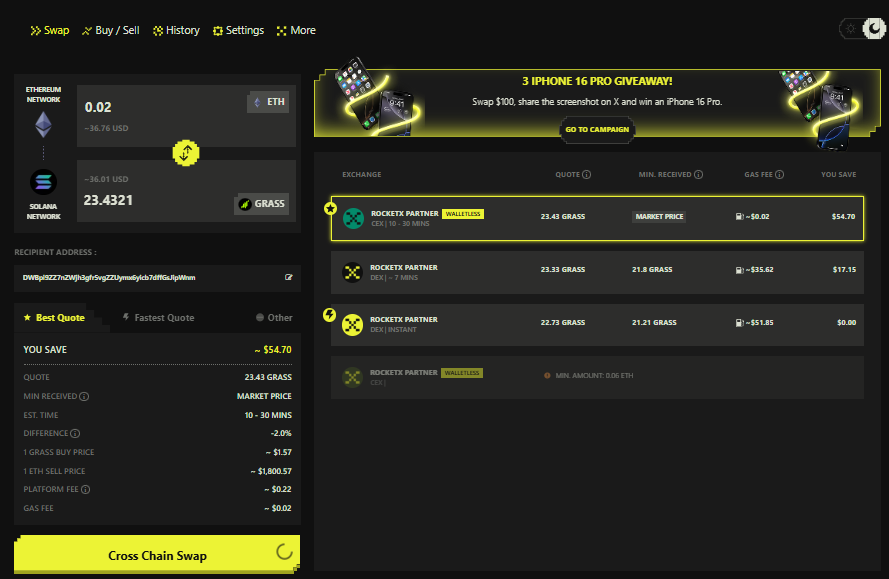Show the Gas Fee column info icon
The height and width of the screenshot is (579, 889).
pos(780,175)
